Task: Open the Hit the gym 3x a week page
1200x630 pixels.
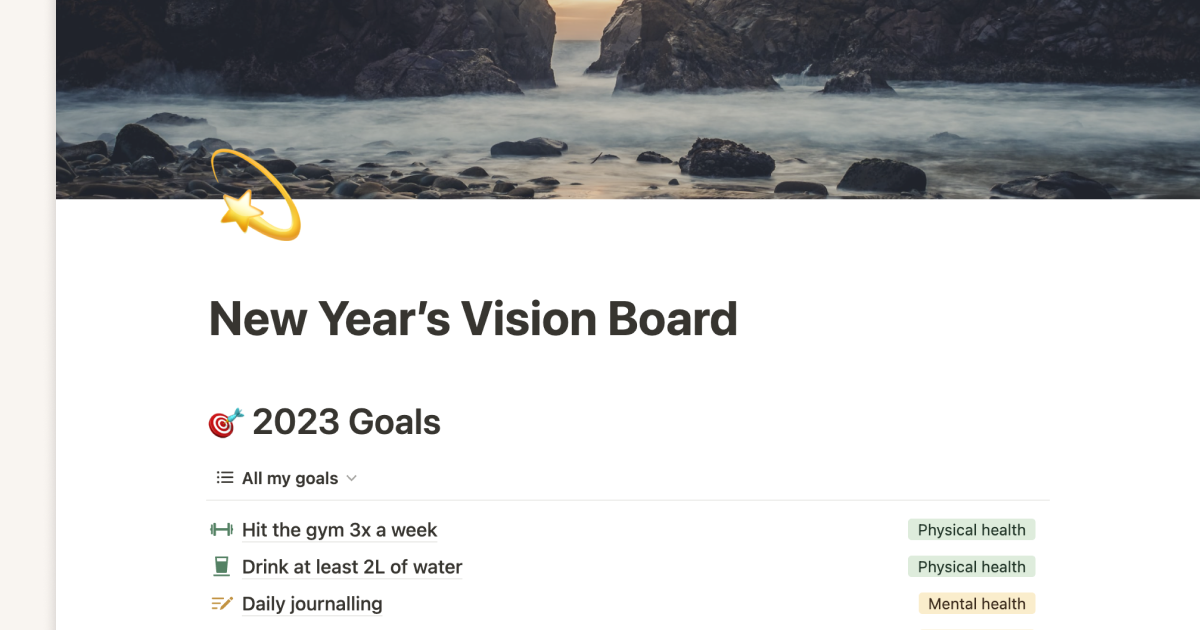Action: 339,529
